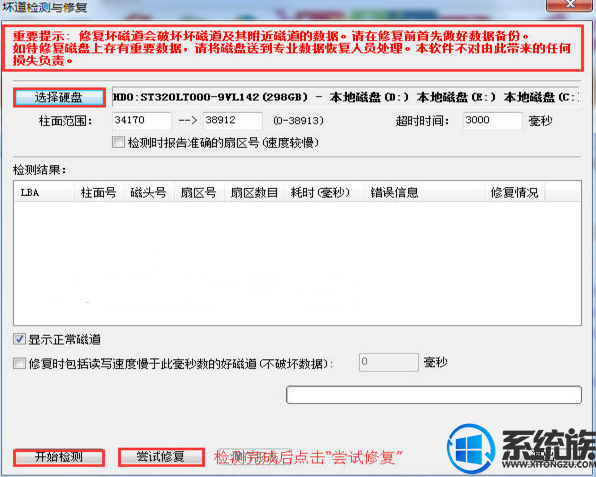
Task: Close the 坏道检测与修复 dialog
Action: tap(569, 5)
